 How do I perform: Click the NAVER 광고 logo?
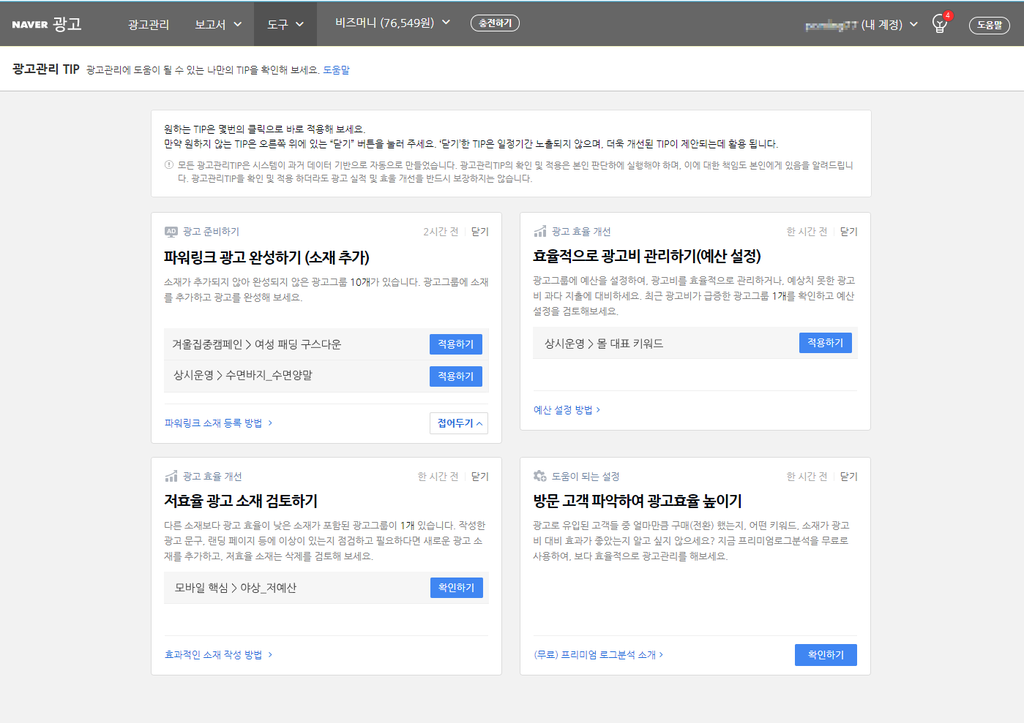[x=46, y=24]
